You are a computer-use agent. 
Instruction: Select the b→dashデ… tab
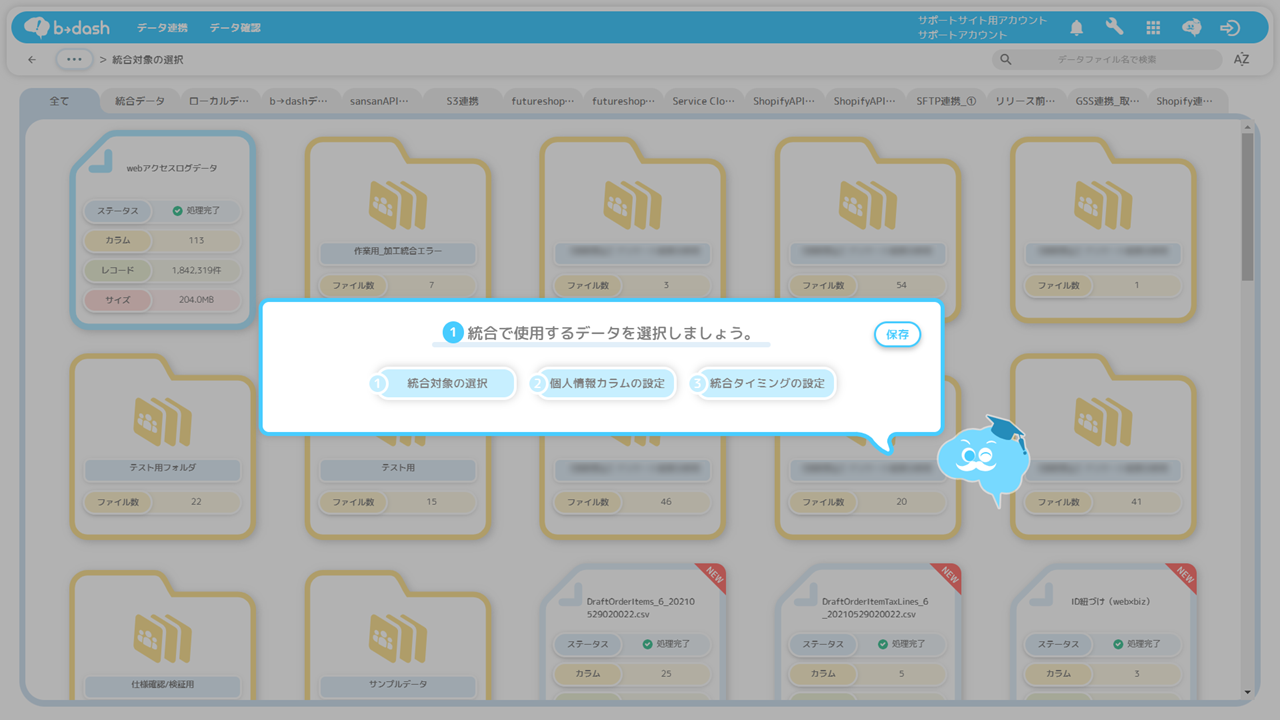point(298,101)
